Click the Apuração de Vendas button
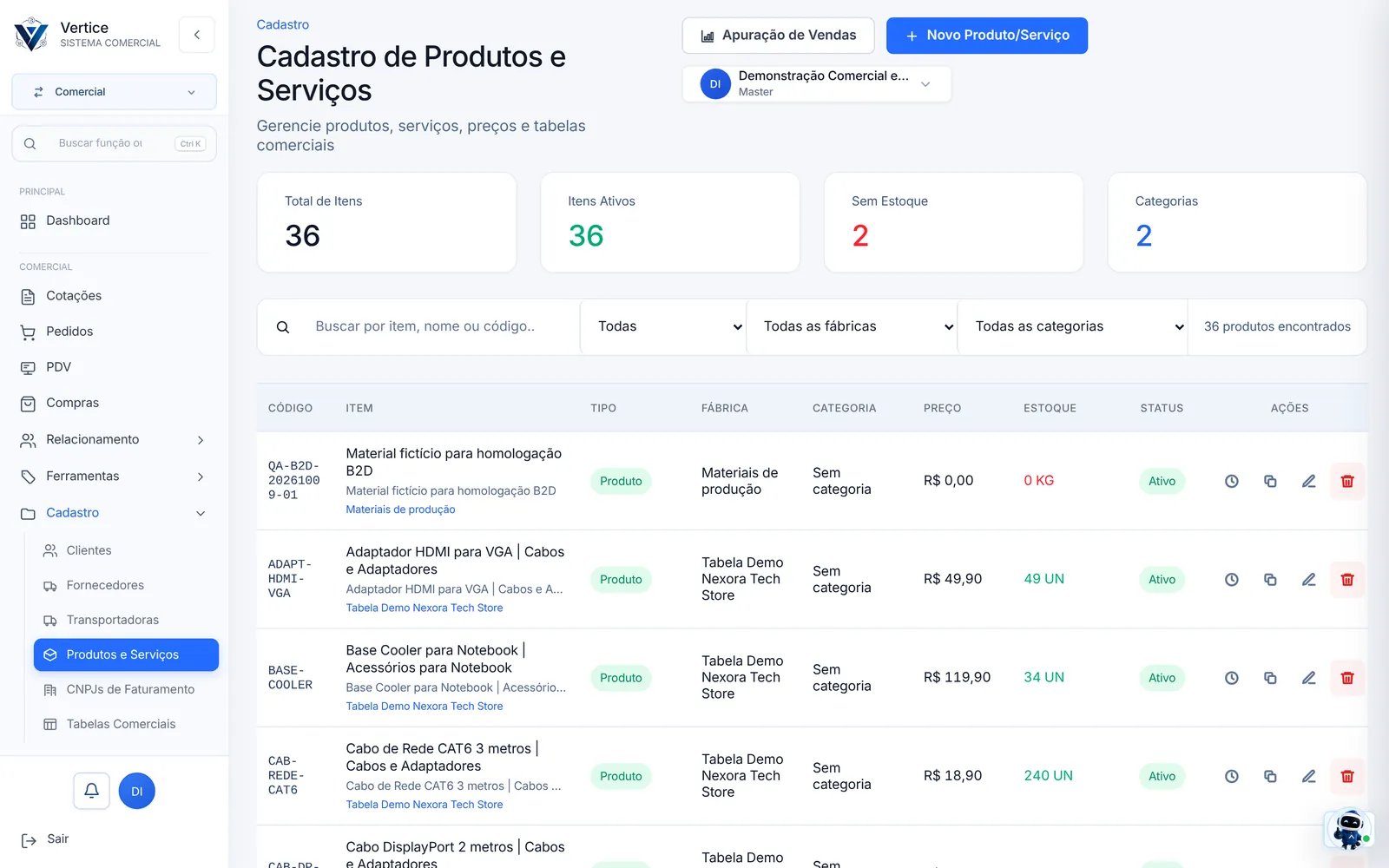This screenshot has width=1389, height=868. [778, 36]
